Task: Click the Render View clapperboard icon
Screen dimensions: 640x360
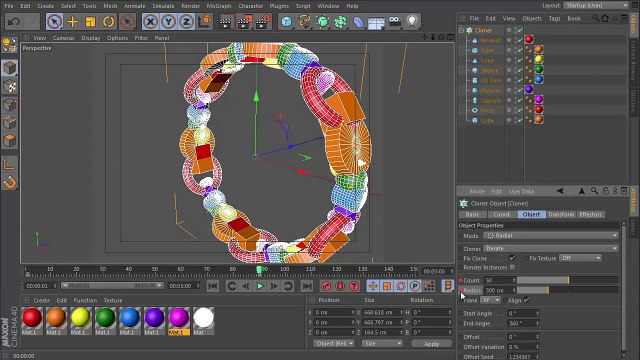Action: point(225,21)
